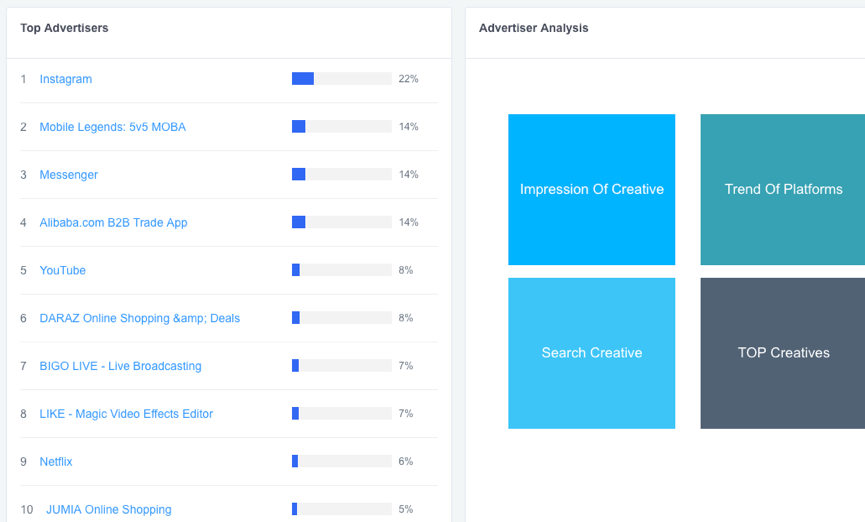Click DARAZ Online Shopping link
The height and width of the screenshot is (522, 865).
click(x=139, y=319)
